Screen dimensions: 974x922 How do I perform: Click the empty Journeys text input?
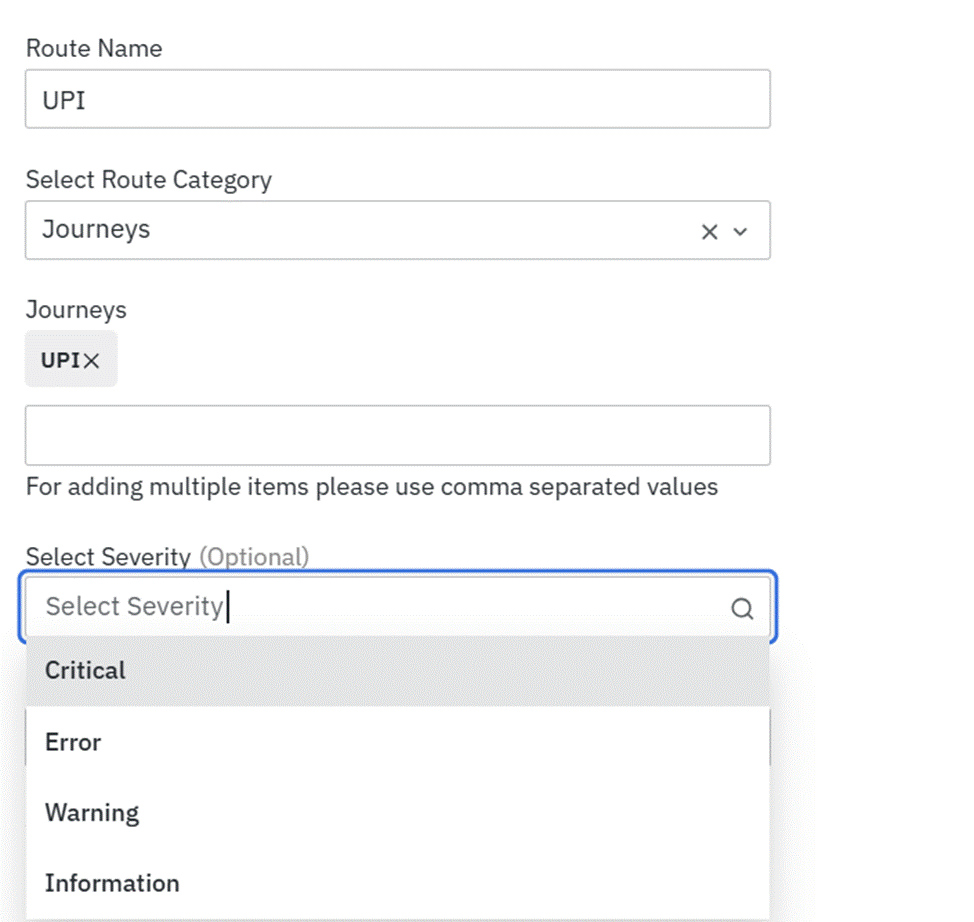click(397, 435)
